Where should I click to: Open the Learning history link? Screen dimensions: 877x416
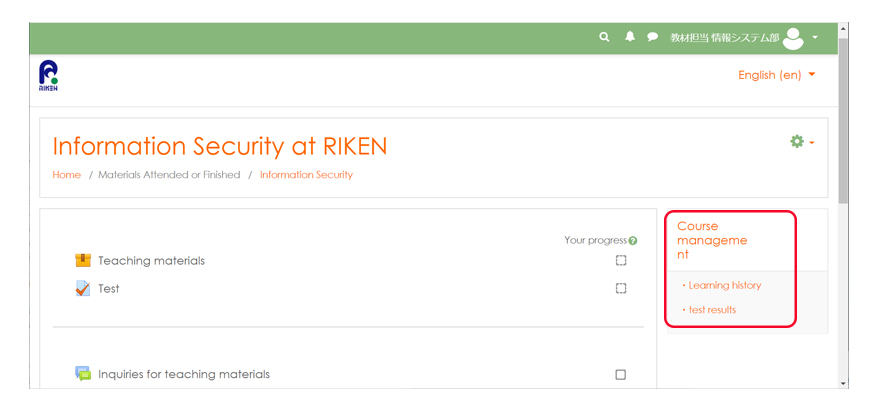tap(725, 286)
